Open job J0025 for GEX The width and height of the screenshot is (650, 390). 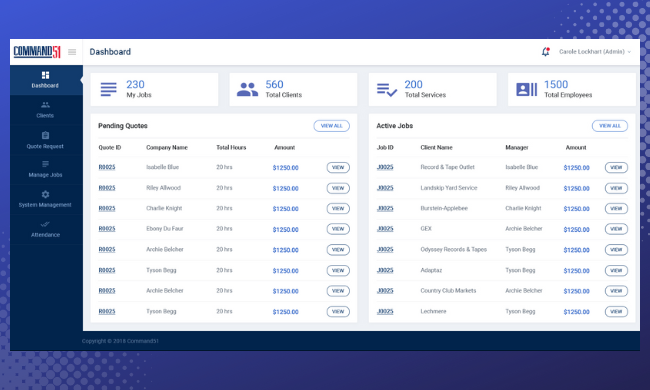tap(385, 229)
